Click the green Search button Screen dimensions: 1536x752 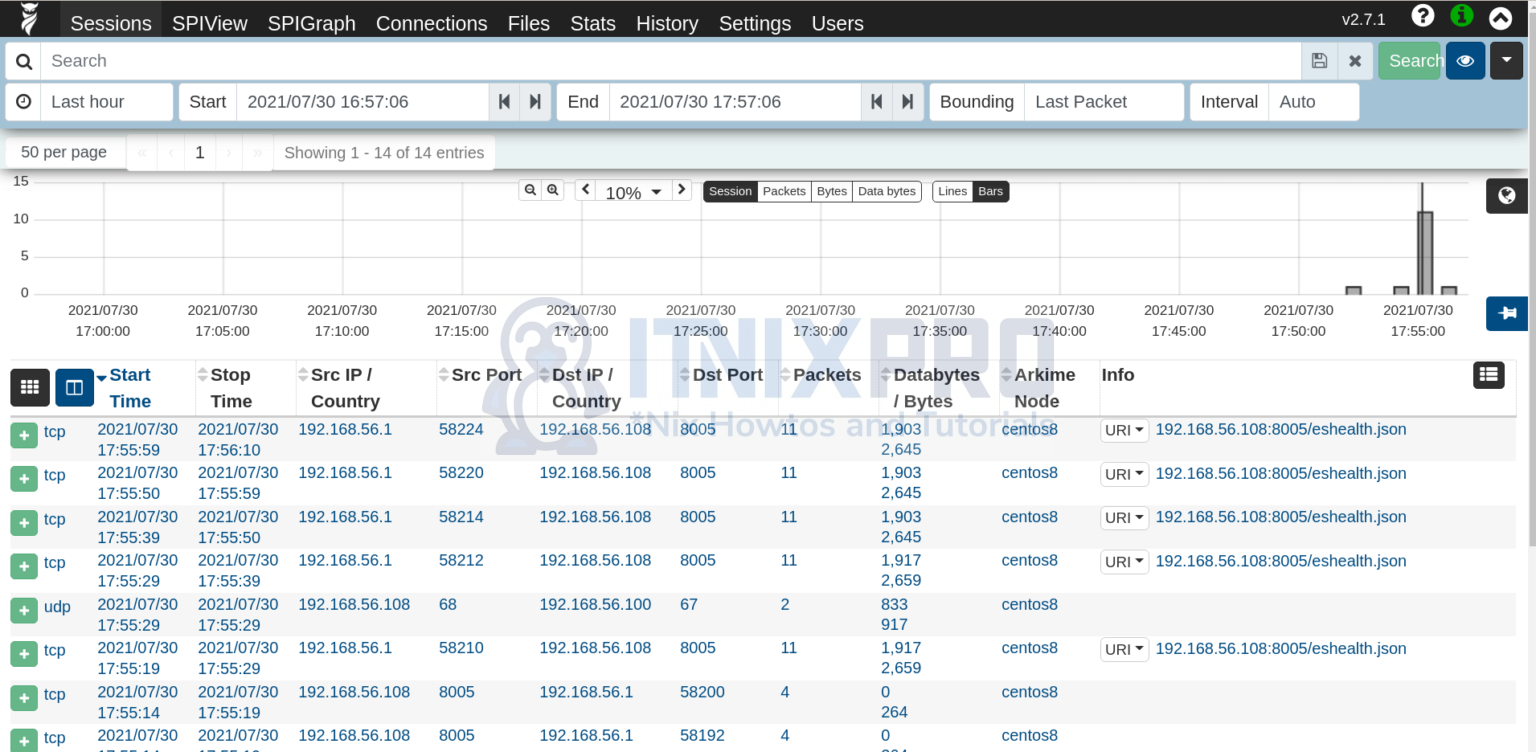pos(1410,61)
